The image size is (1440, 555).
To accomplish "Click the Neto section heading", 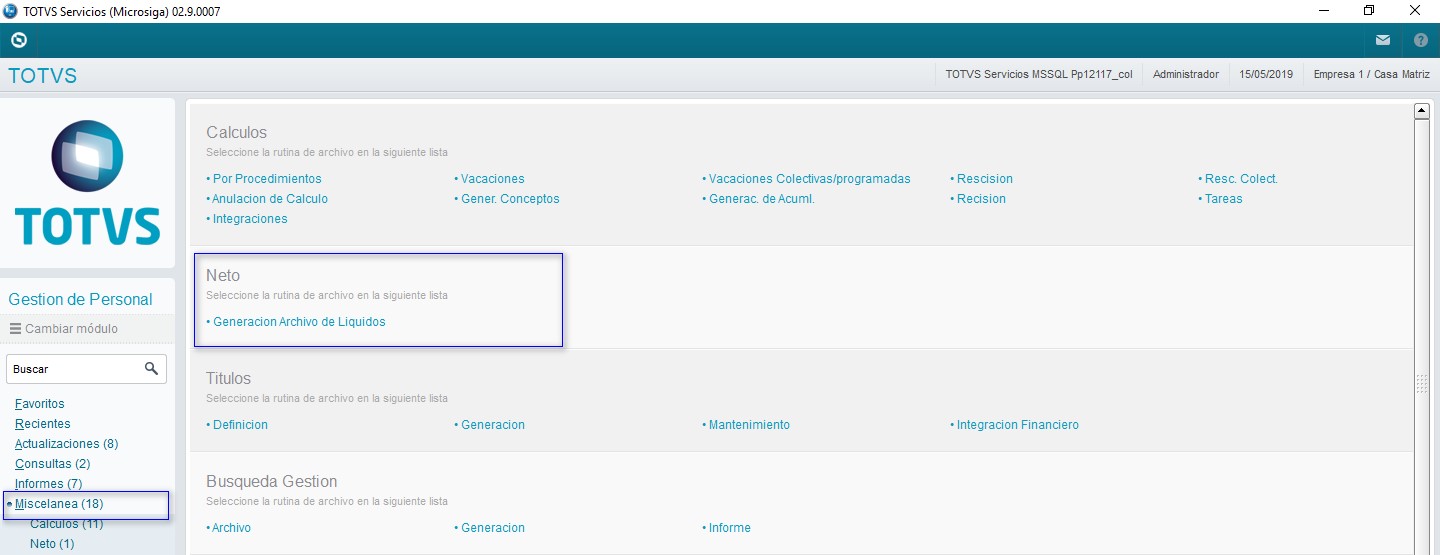I will click(x=223, y=275).
